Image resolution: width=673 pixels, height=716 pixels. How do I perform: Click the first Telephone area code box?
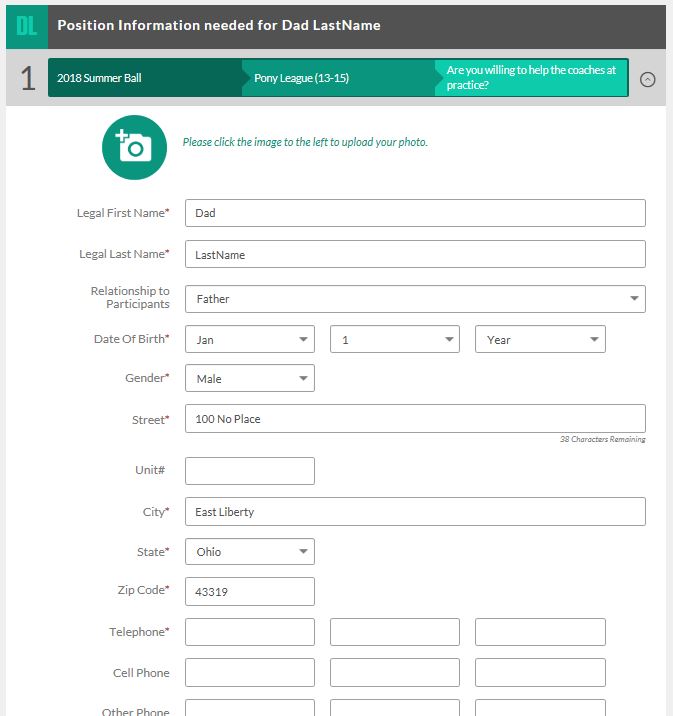(x=250, y=632)
